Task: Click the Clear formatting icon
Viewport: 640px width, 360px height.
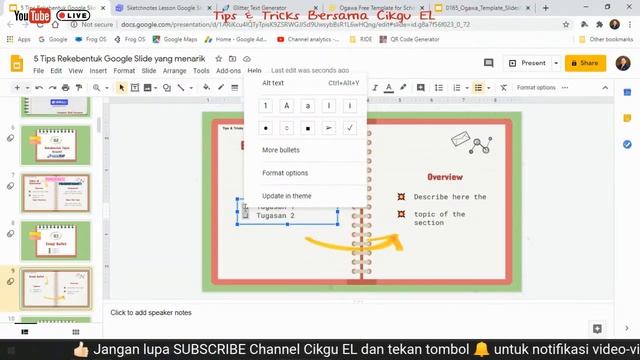Action: [504, 88]
